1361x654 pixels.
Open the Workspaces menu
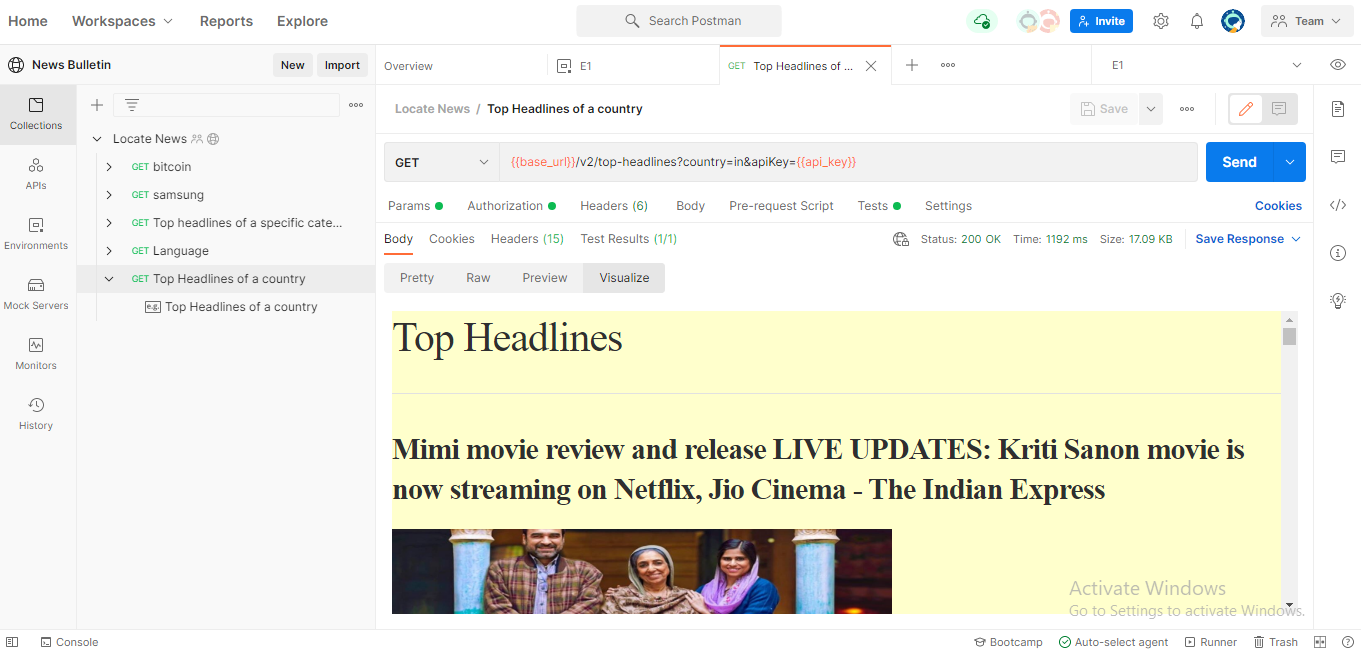(122, 21)
